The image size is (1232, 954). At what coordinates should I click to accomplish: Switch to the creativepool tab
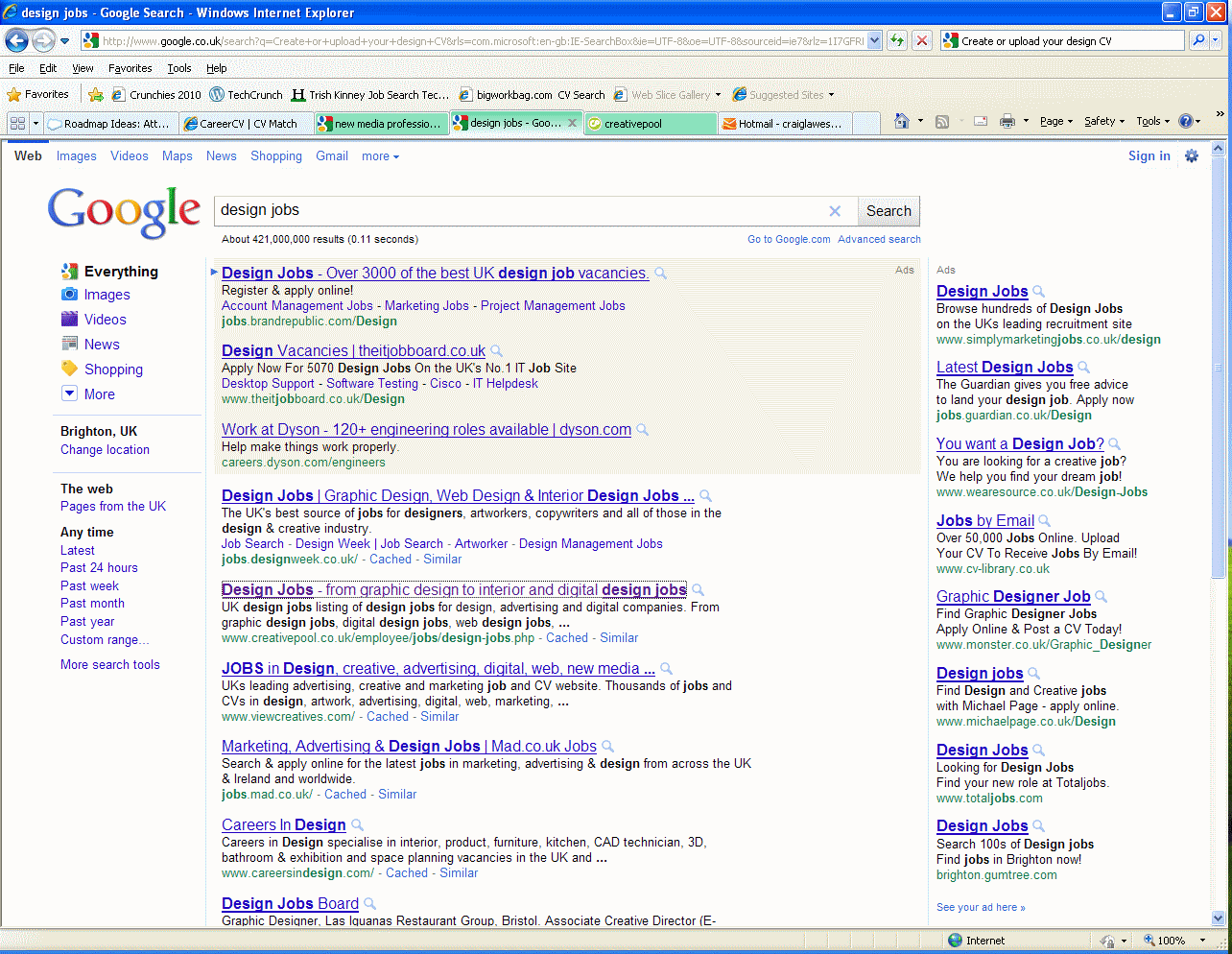pos(651,123)
